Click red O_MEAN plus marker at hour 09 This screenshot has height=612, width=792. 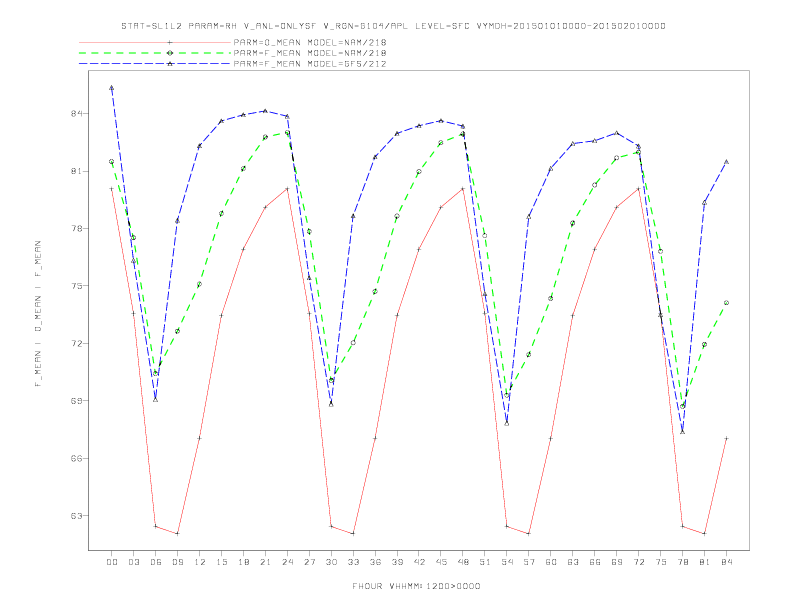[x=177, y=533]
